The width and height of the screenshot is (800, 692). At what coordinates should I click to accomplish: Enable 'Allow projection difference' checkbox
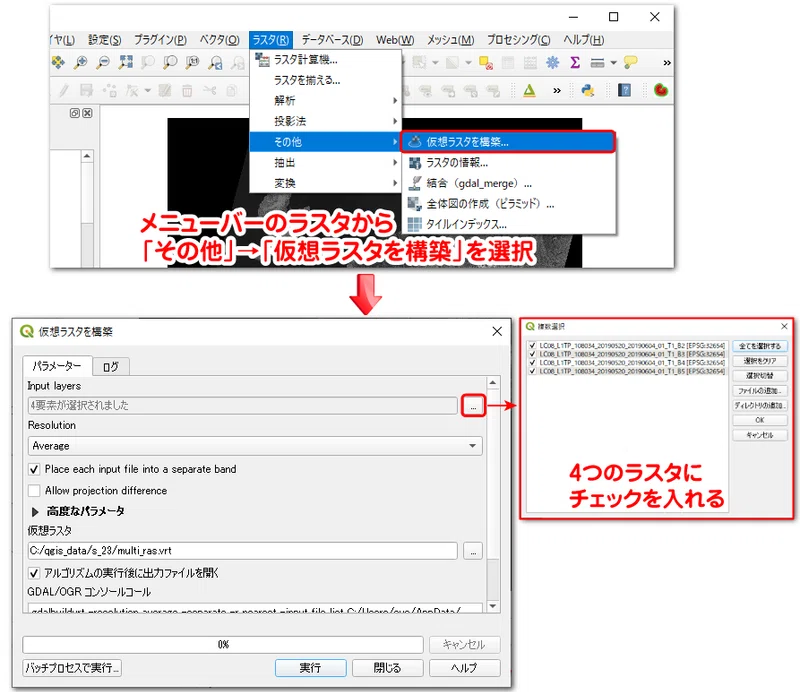pyautogui.click(x=34, y=491)
